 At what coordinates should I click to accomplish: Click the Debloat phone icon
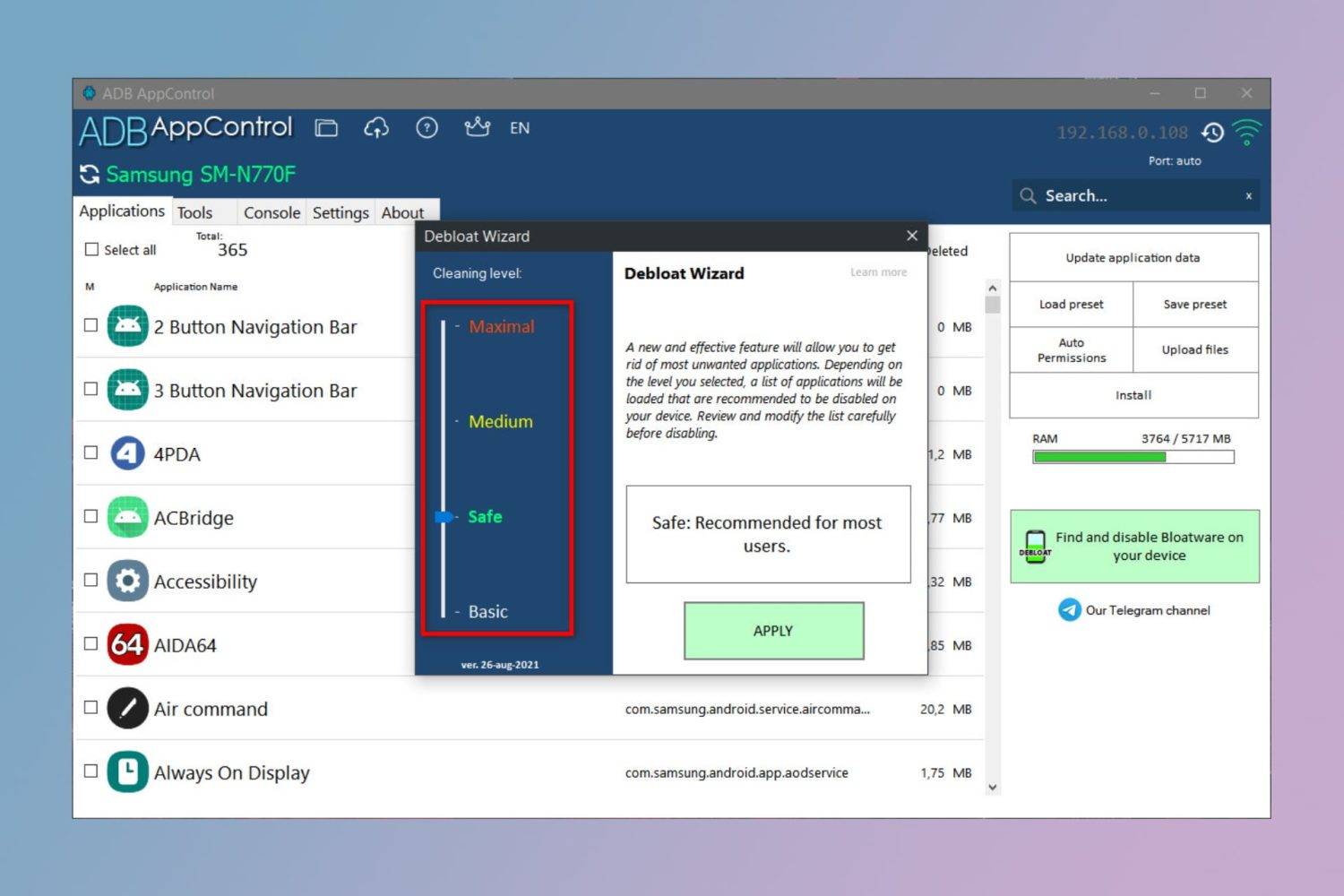1035,547
